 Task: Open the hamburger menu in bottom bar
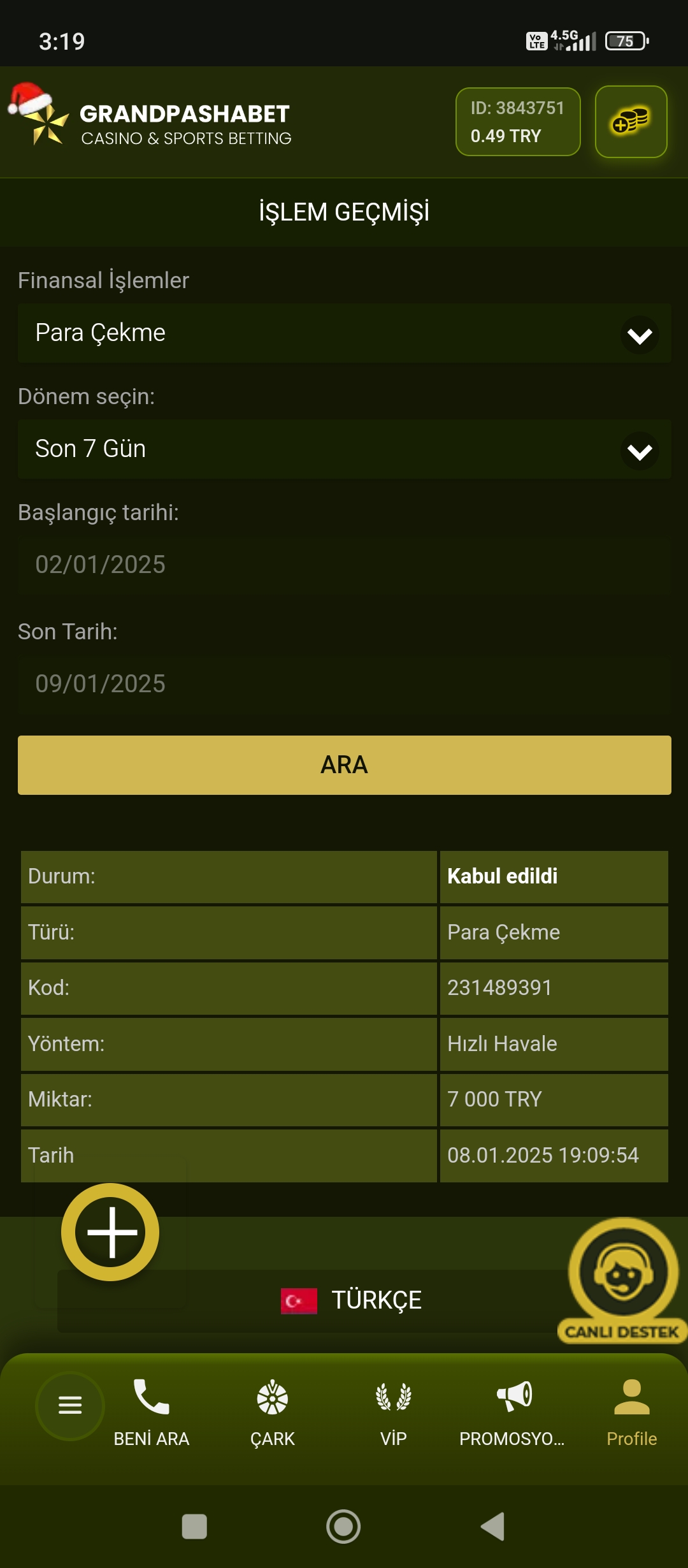[70, 1405]
